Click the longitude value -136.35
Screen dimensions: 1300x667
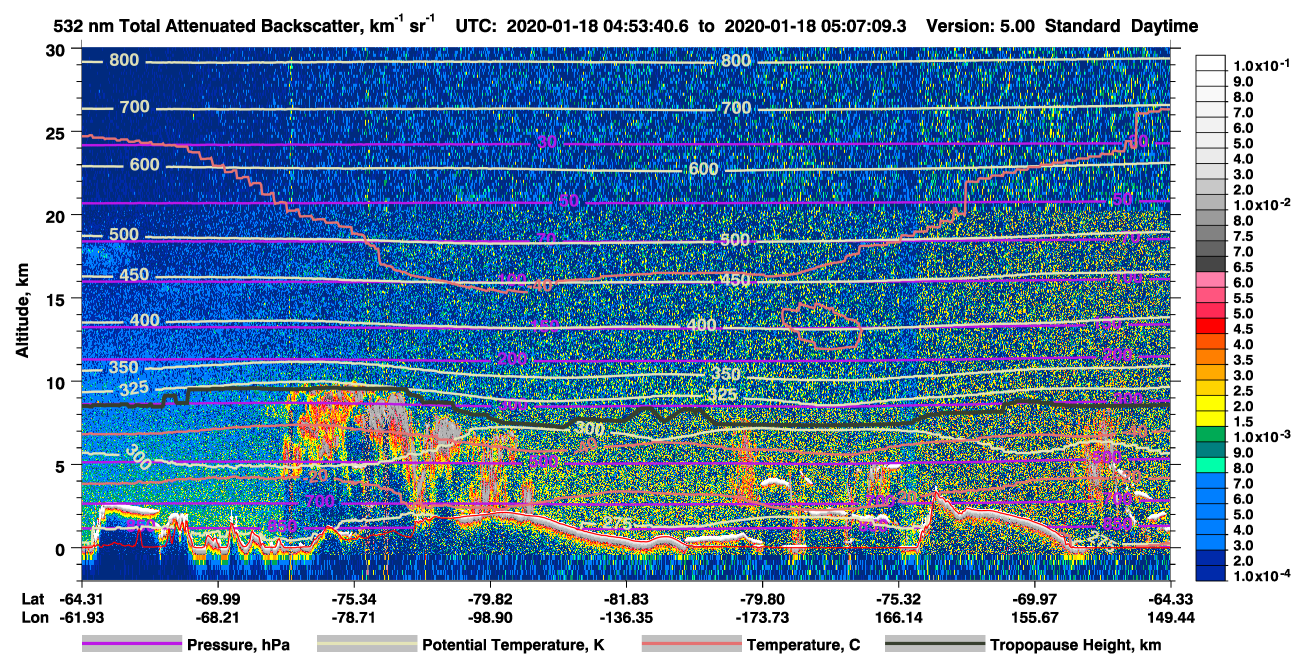(x=625, y=618)
